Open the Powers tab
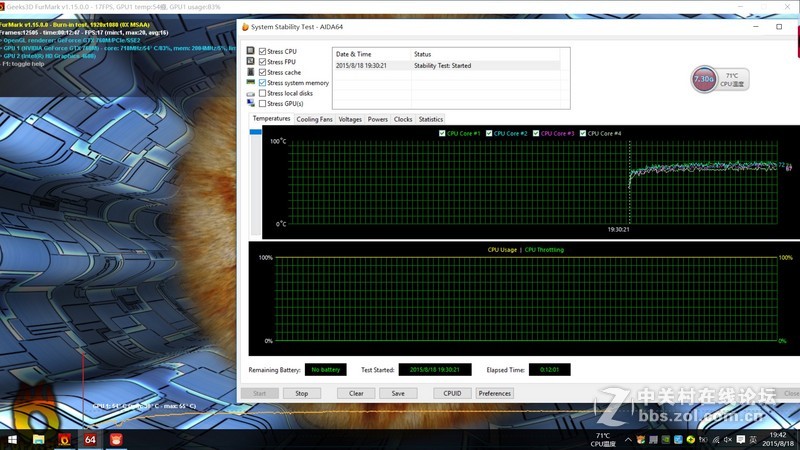The image size is (800, 450). (378, 119)
